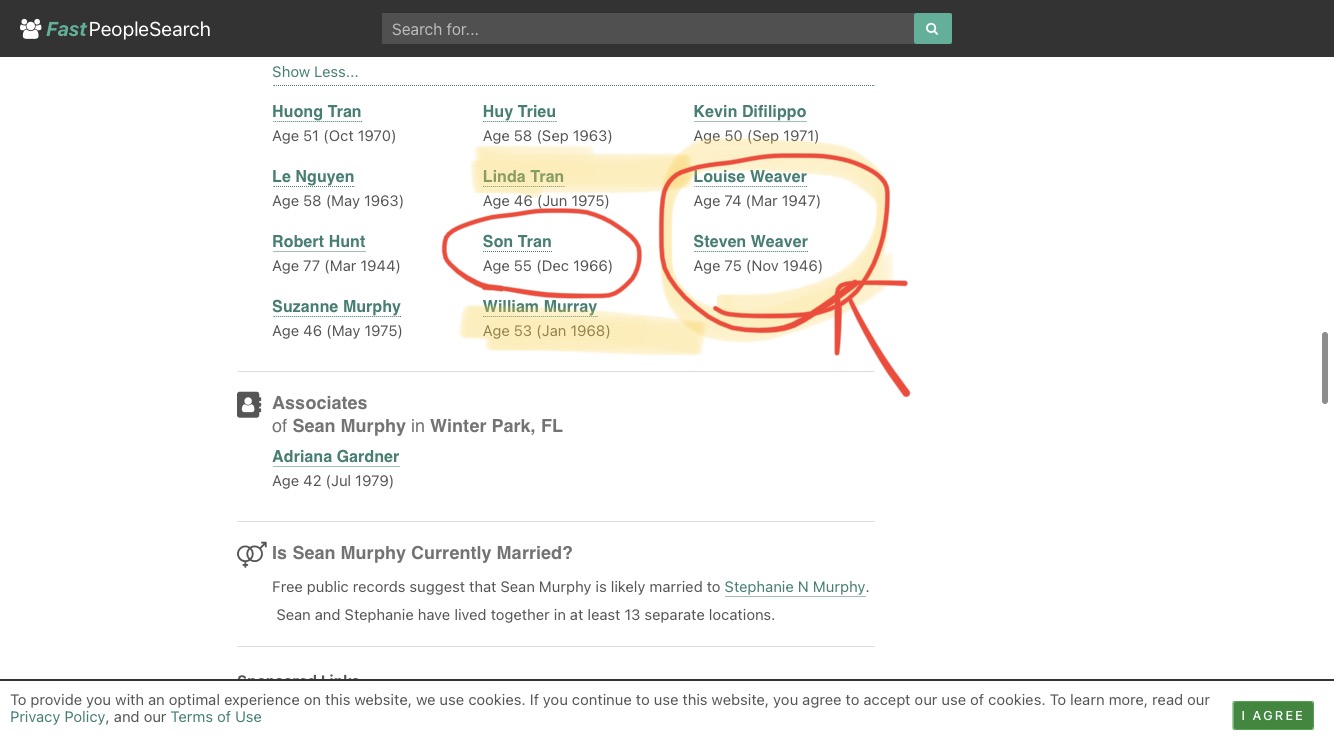Focus the 'Search for...' input field

coord(648,29)
